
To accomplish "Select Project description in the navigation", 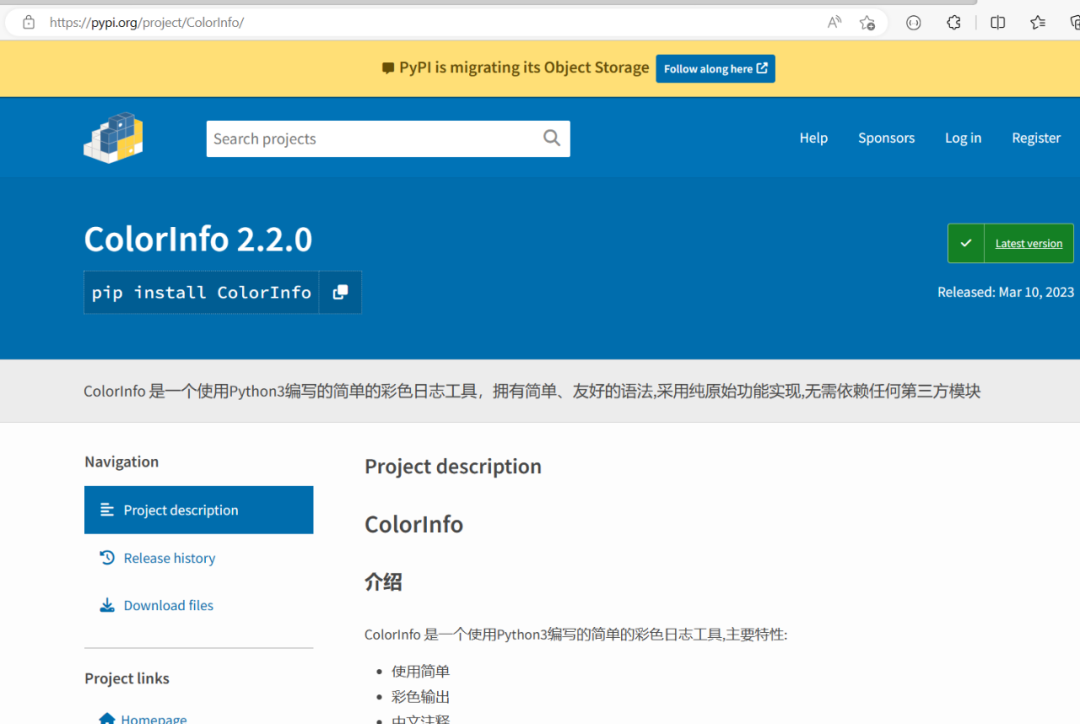I will pos(181,510).
